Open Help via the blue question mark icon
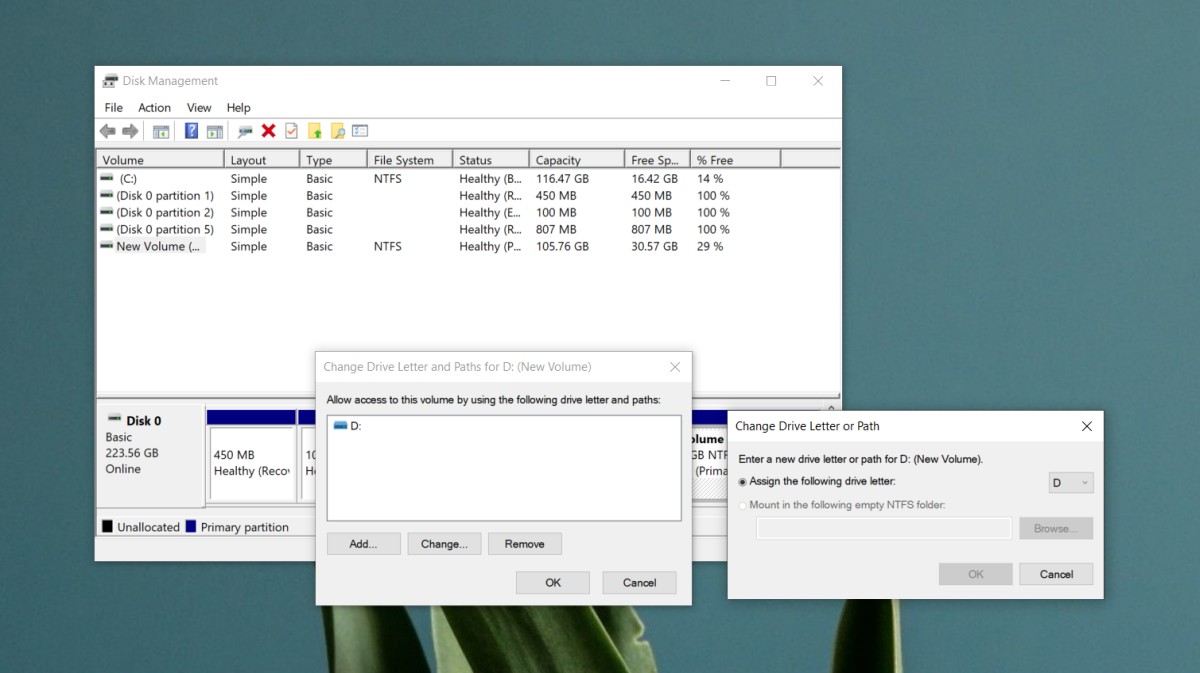 click(191, 131)
